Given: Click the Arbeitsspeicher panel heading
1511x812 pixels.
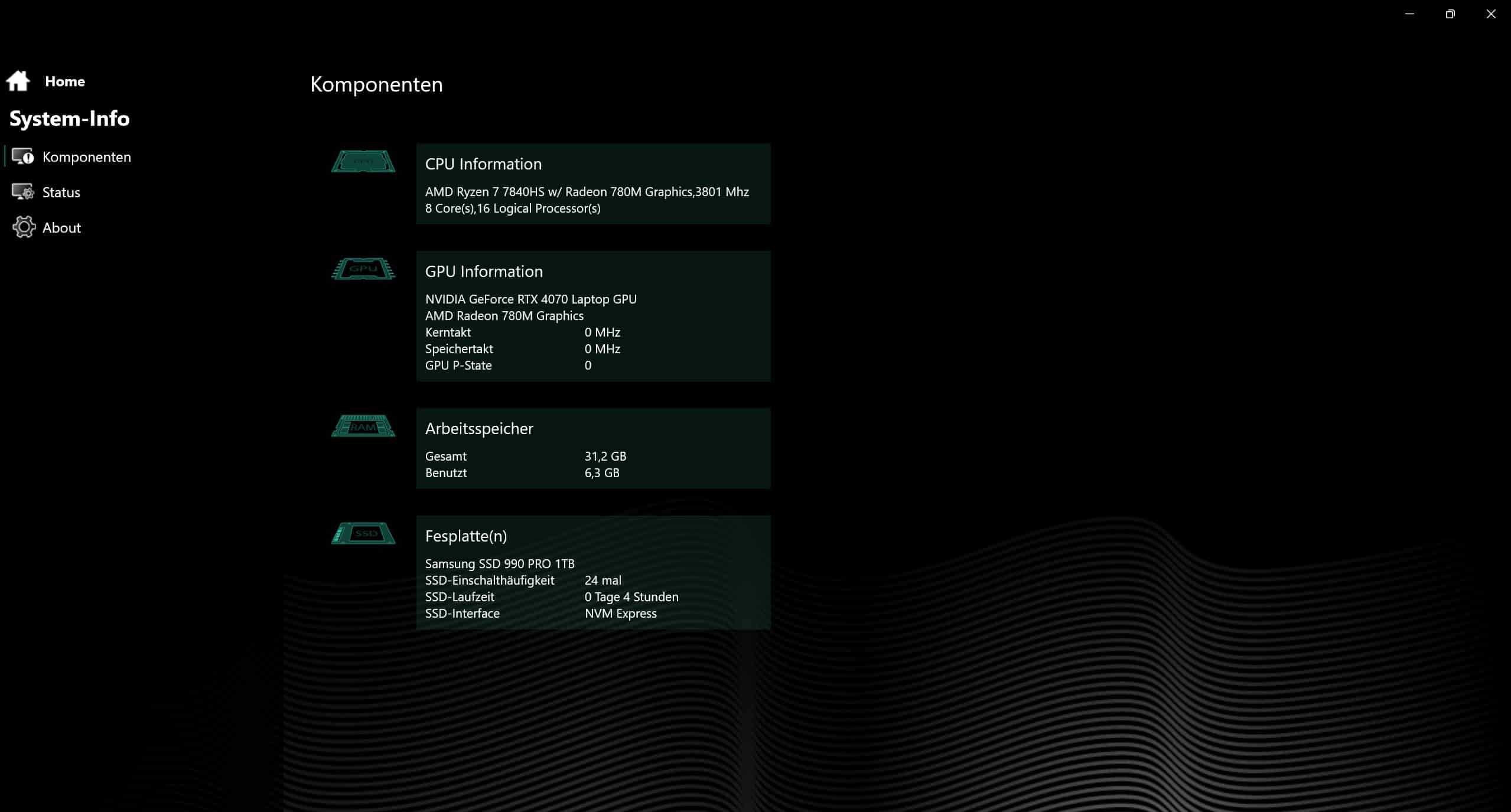Looking at the screenshot, I should pos(479,429).
